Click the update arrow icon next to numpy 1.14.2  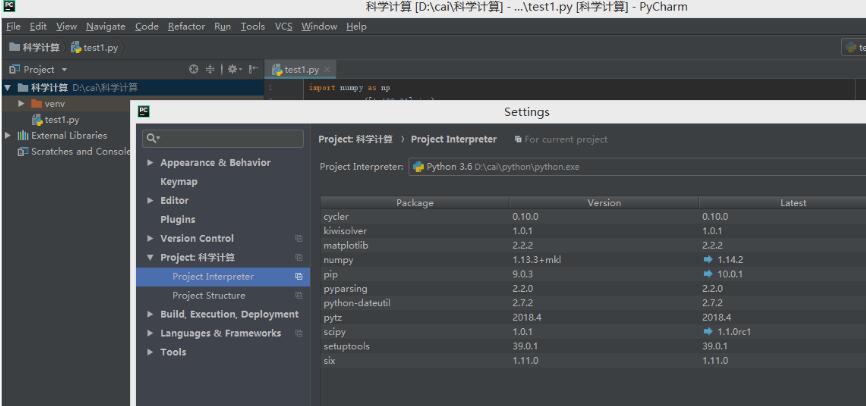pyautogui.click(x=708, y=260)
